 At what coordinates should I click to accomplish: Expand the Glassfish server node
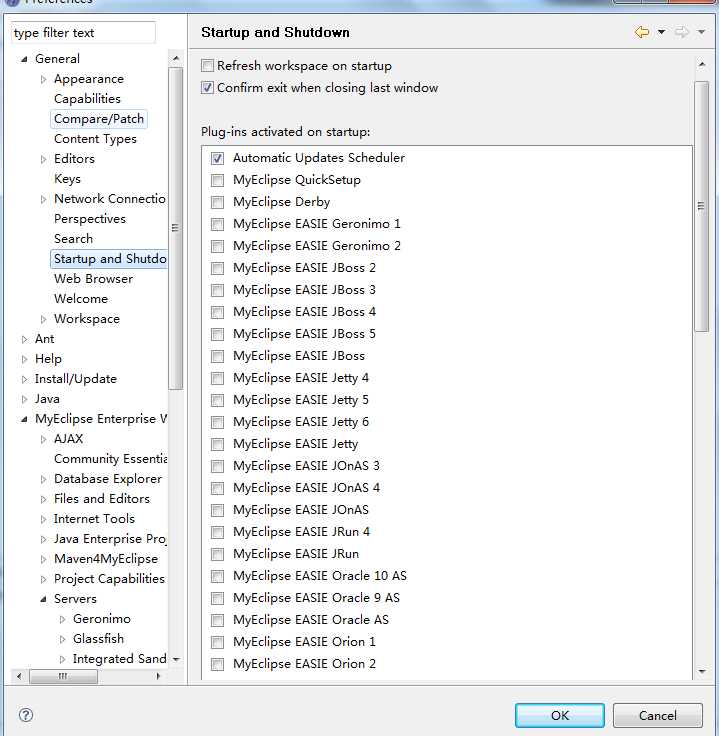click(x=62, y=639)
